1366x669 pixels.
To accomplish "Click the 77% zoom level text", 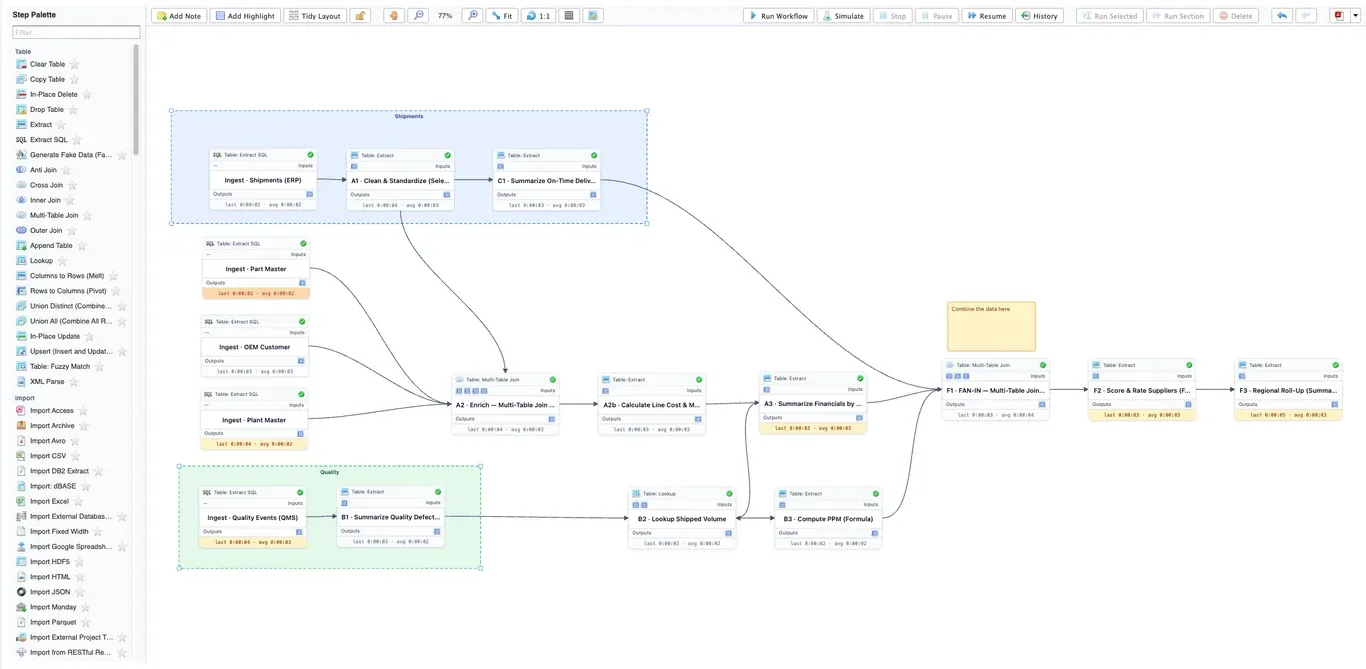I will (x=446, y=16).
